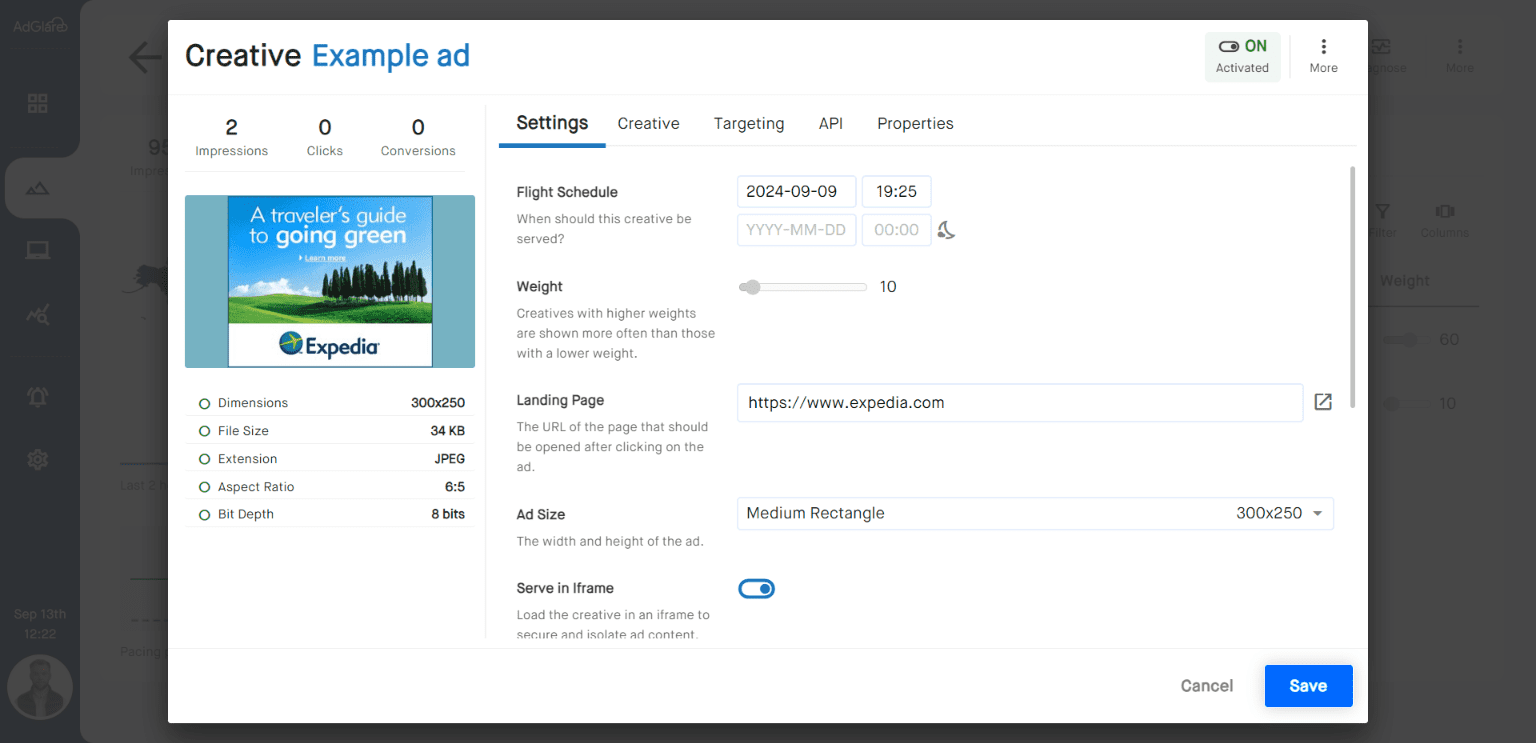Click the profile avatar at bottom left
This screenshot has height=743, width=1536.
40,687
